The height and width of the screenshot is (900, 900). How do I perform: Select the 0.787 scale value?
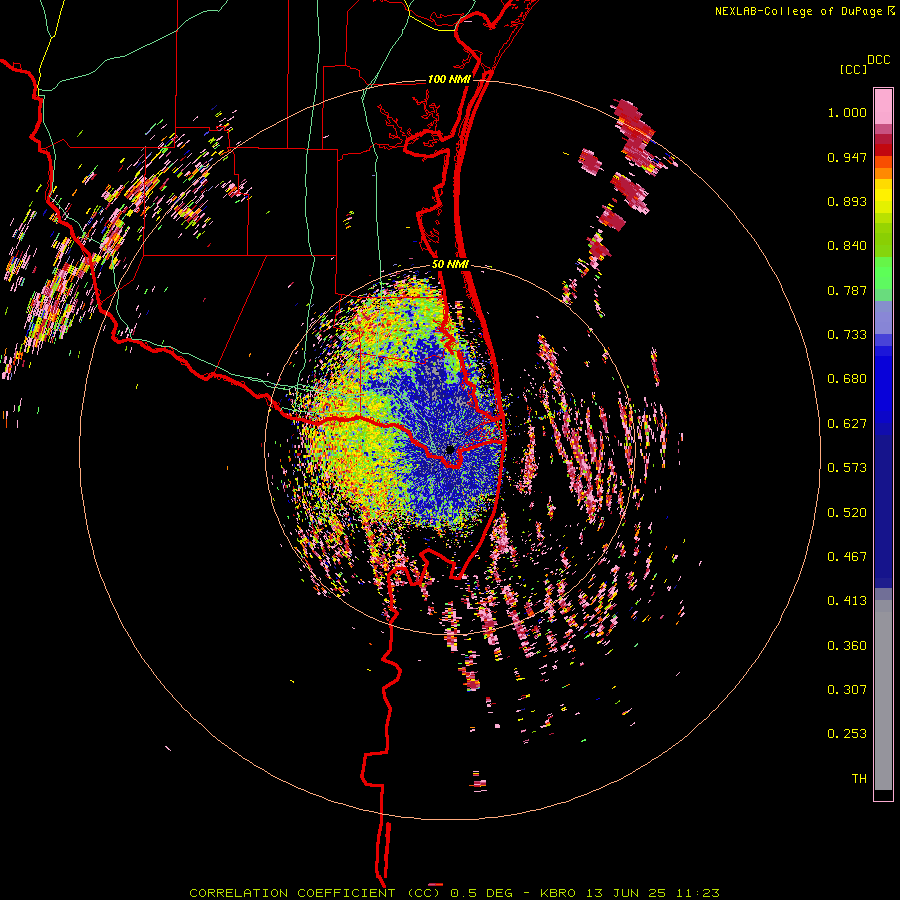(x=847, y=290)
